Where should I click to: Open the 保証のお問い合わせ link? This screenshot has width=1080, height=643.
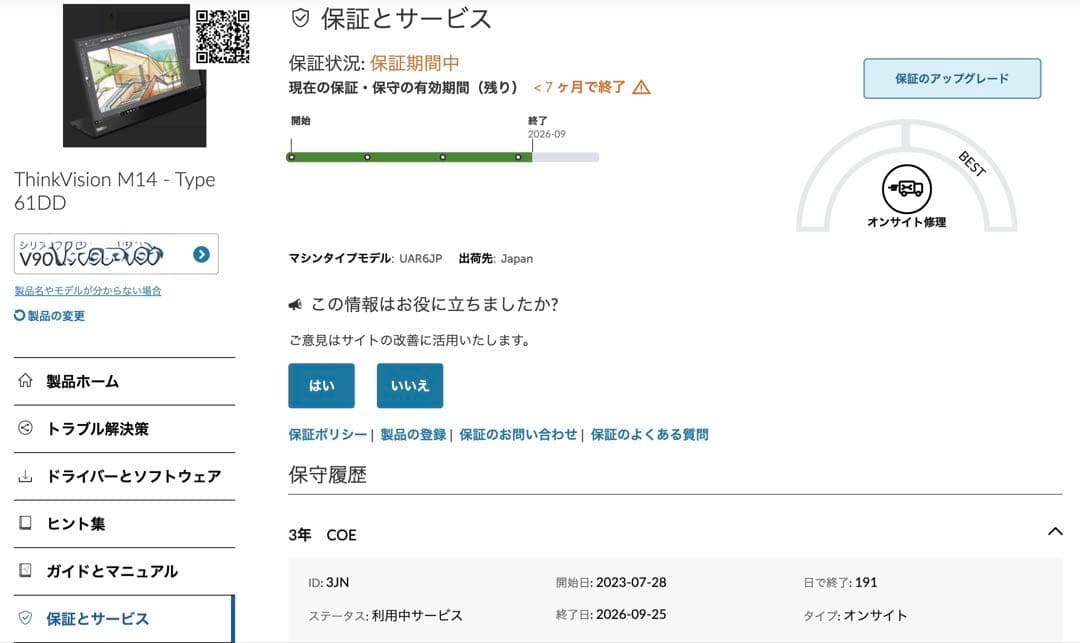[518, 434]
